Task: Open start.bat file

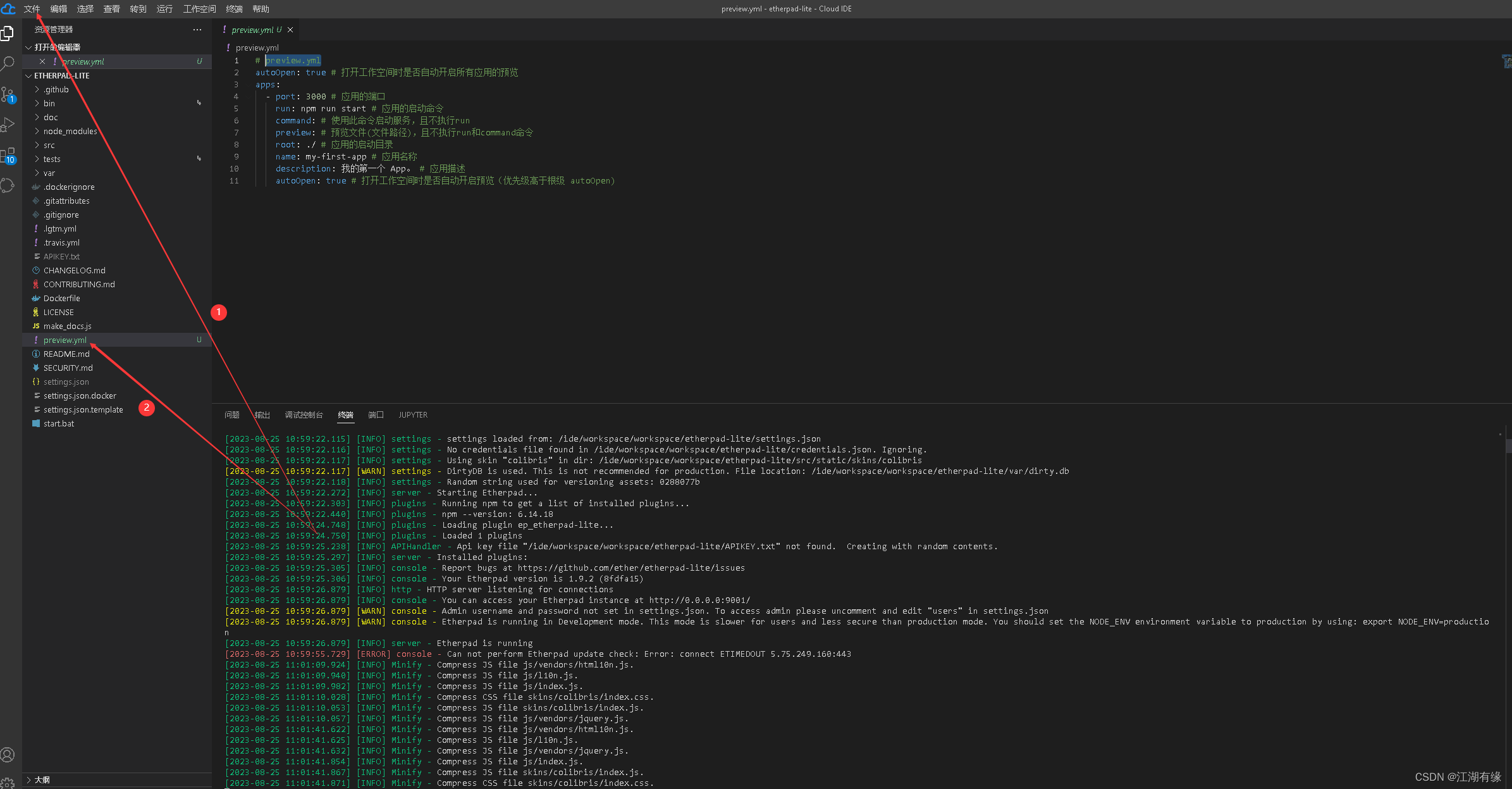Action: pos(117,423)
